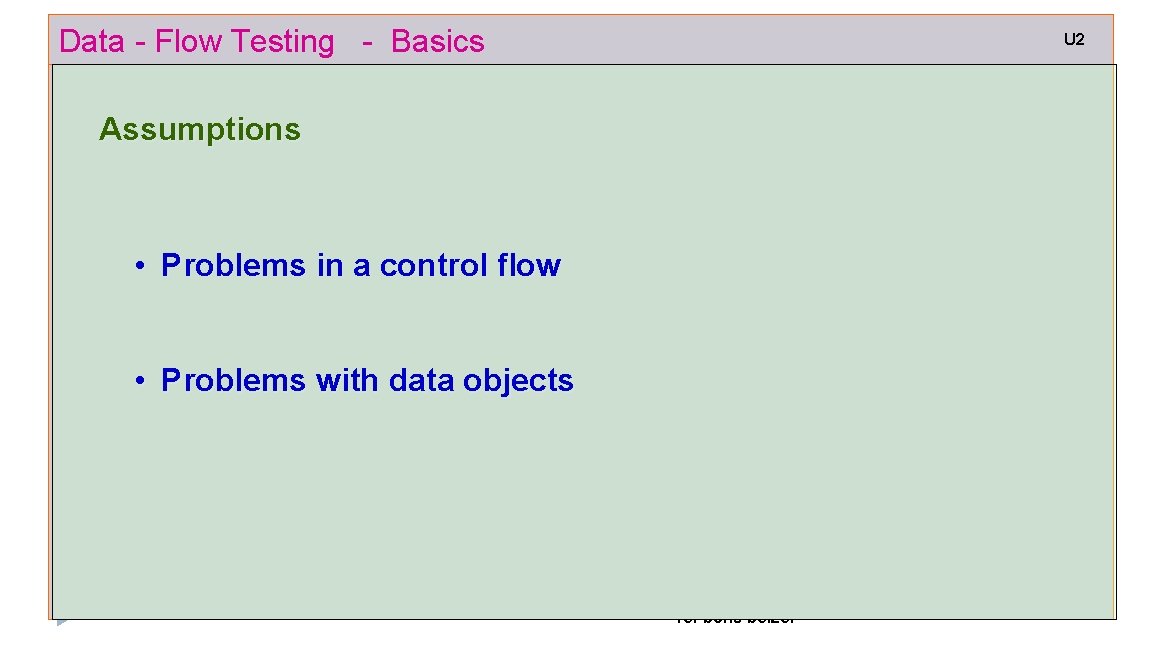Click the small triangle arrow below the slide

(62, 622)
